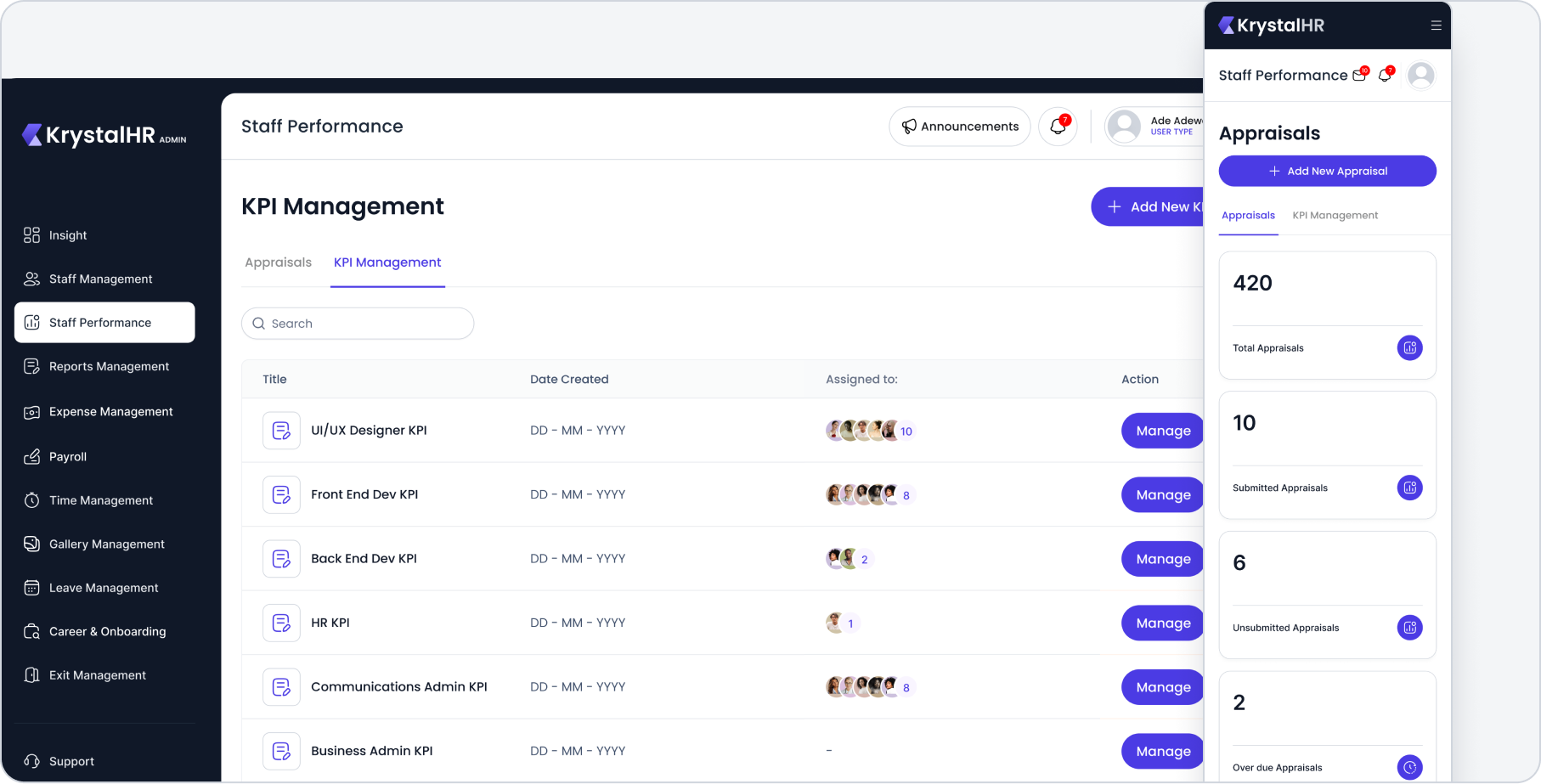Go to Leave Management in the sidebar
The width and height of the screenshot is (1541, 784).
click(x=104, y=588)
